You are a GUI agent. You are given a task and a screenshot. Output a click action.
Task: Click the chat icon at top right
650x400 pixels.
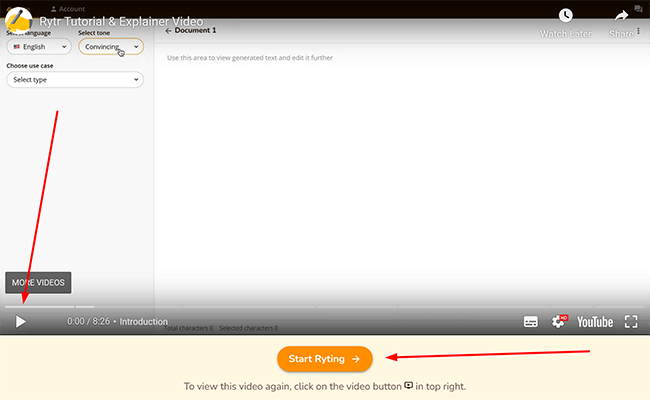coord(639,8)
